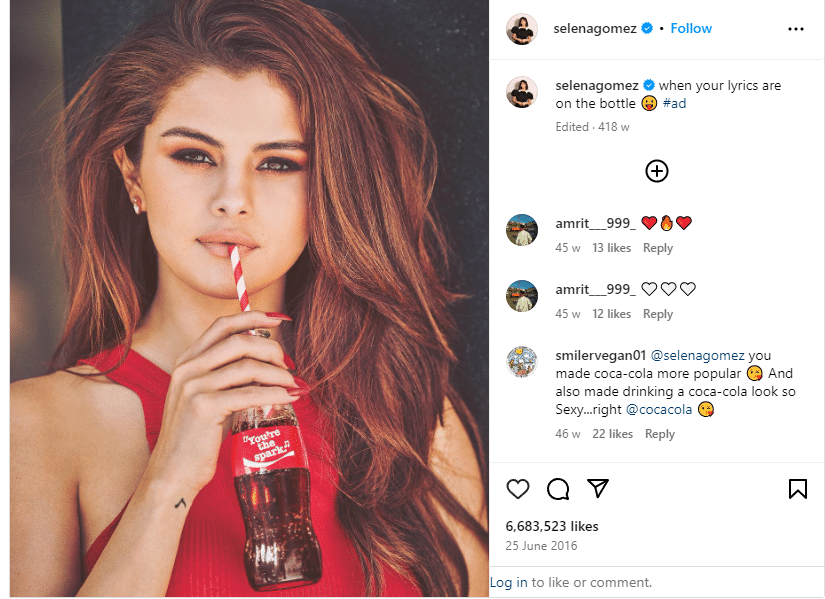The image size is (825, 599).
Task: Open the #ad hashtag link
Action: tap(674, 103)
